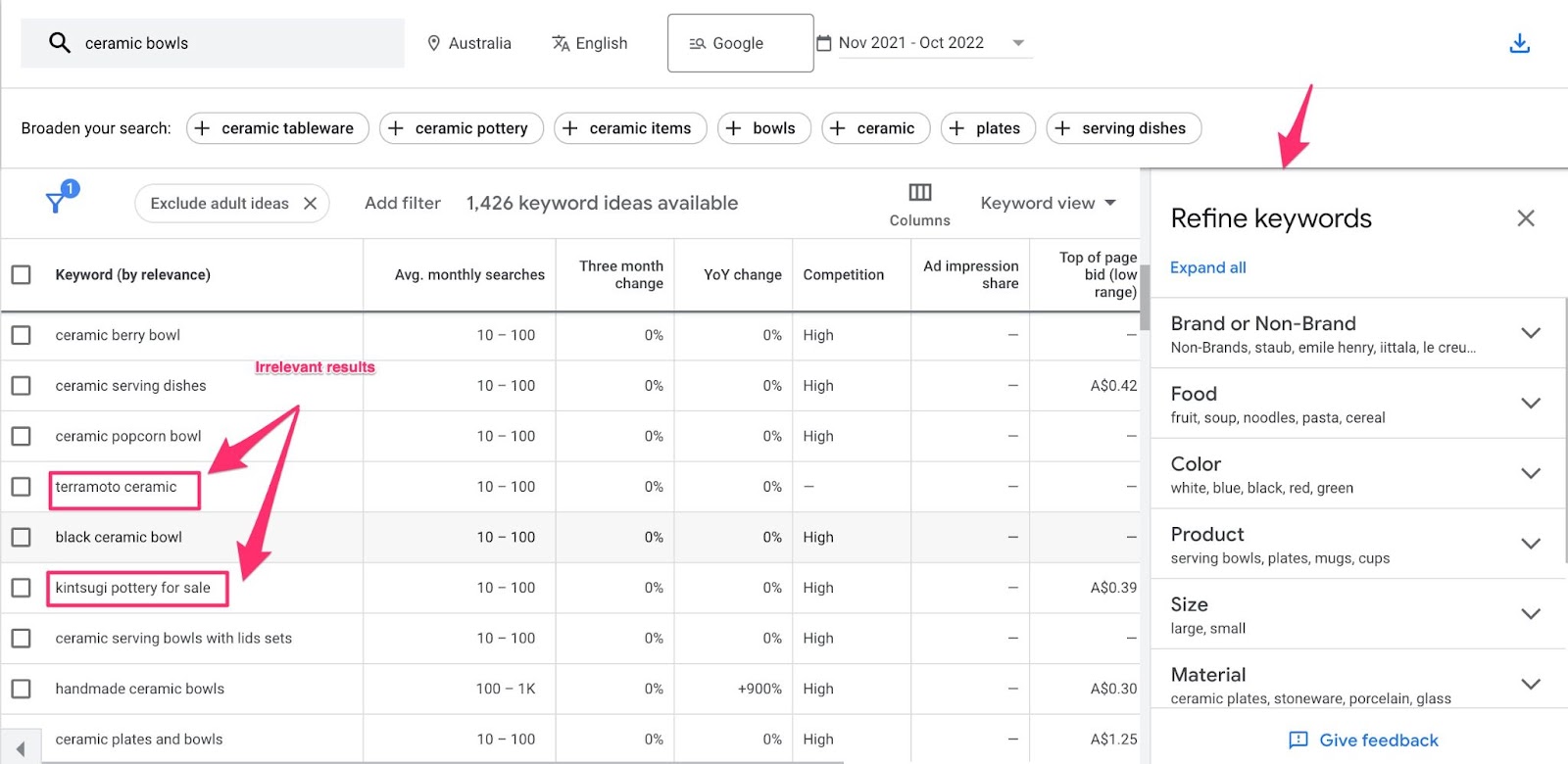This screenshot has width=1568, height=764.
Task: Expand the Brand or Non-Brand section
Action: 1530,333
